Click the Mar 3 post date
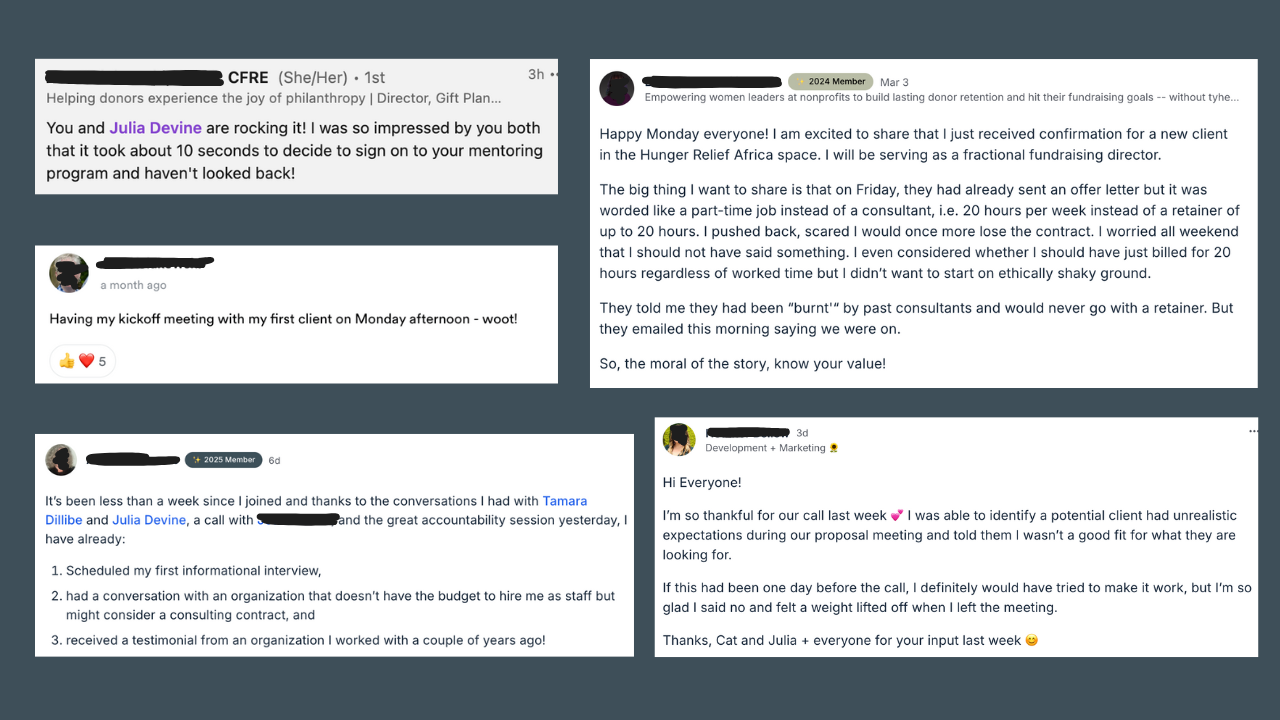 click(x=894, y=82)
